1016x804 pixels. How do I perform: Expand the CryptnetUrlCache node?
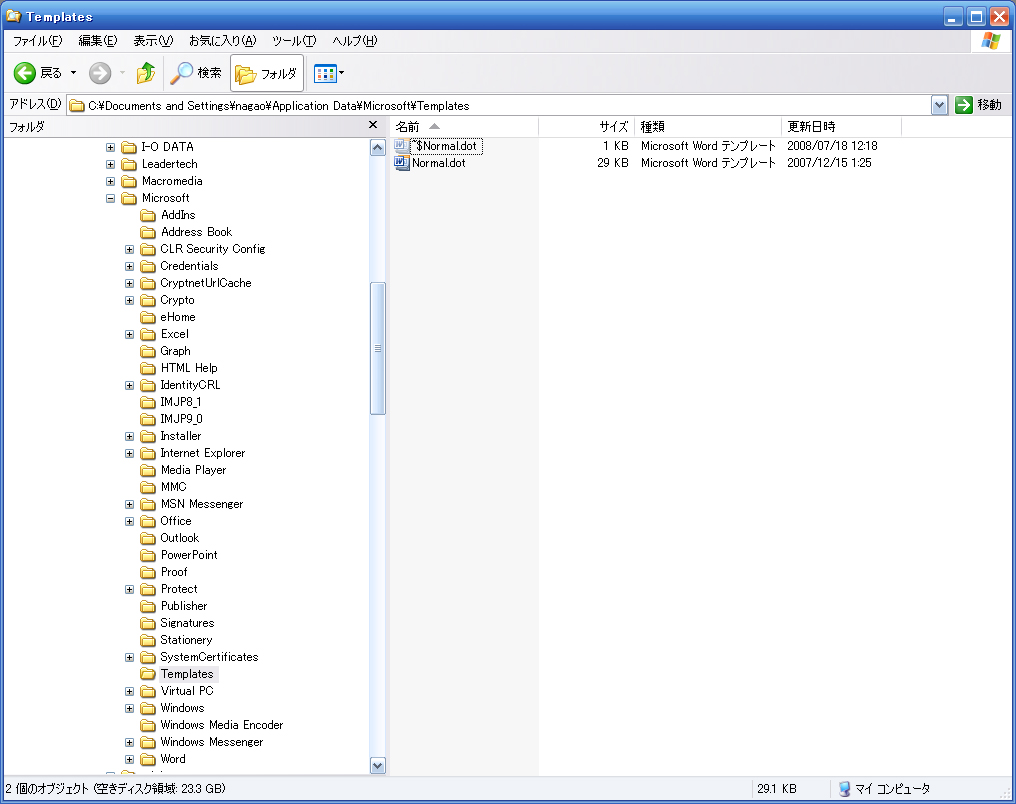pos(130,283)
